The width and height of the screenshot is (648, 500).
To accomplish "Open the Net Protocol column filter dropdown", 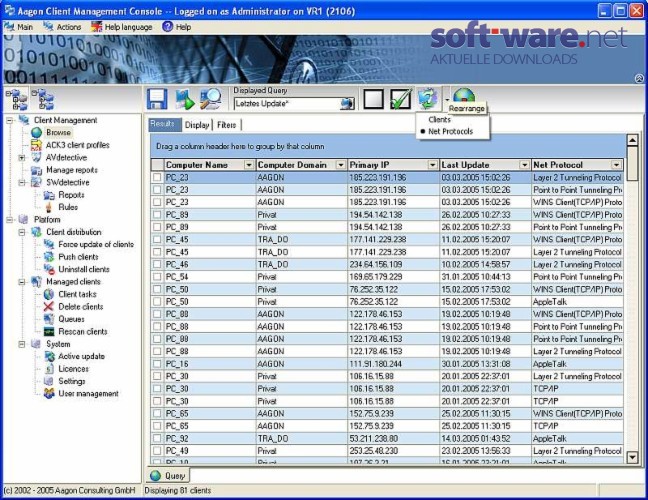I will (616, 165).
